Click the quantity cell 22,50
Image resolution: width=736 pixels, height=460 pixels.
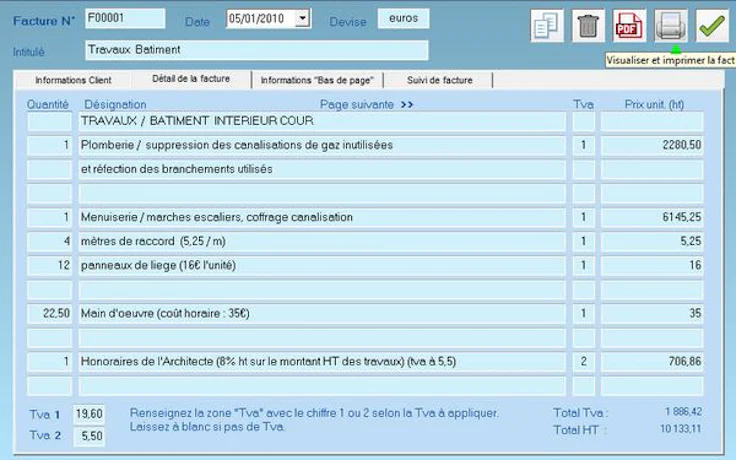point(49,314)
